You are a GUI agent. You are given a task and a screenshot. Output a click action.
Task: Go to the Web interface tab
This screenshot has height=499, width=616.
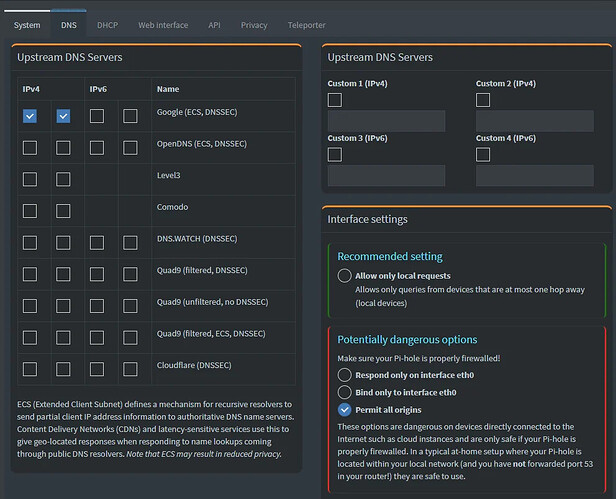coord(163,25)
